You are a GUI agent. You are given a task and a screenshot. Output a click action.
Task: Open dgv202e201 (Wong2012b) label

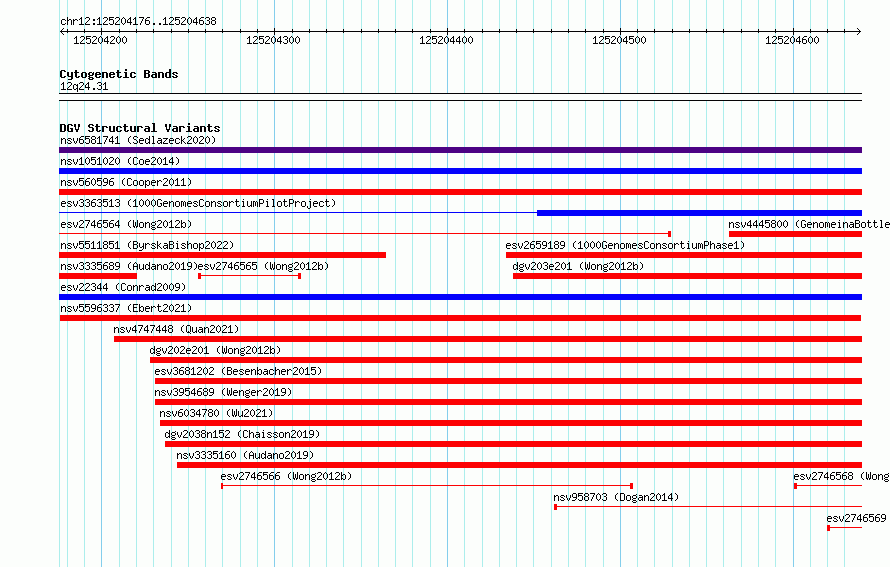coord(215,350)
